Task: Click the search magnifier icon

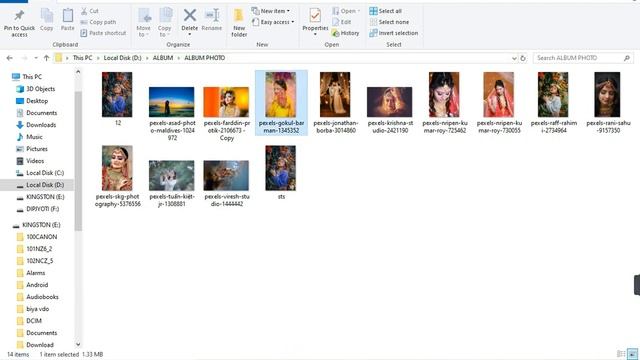Action: coord(627,58)
